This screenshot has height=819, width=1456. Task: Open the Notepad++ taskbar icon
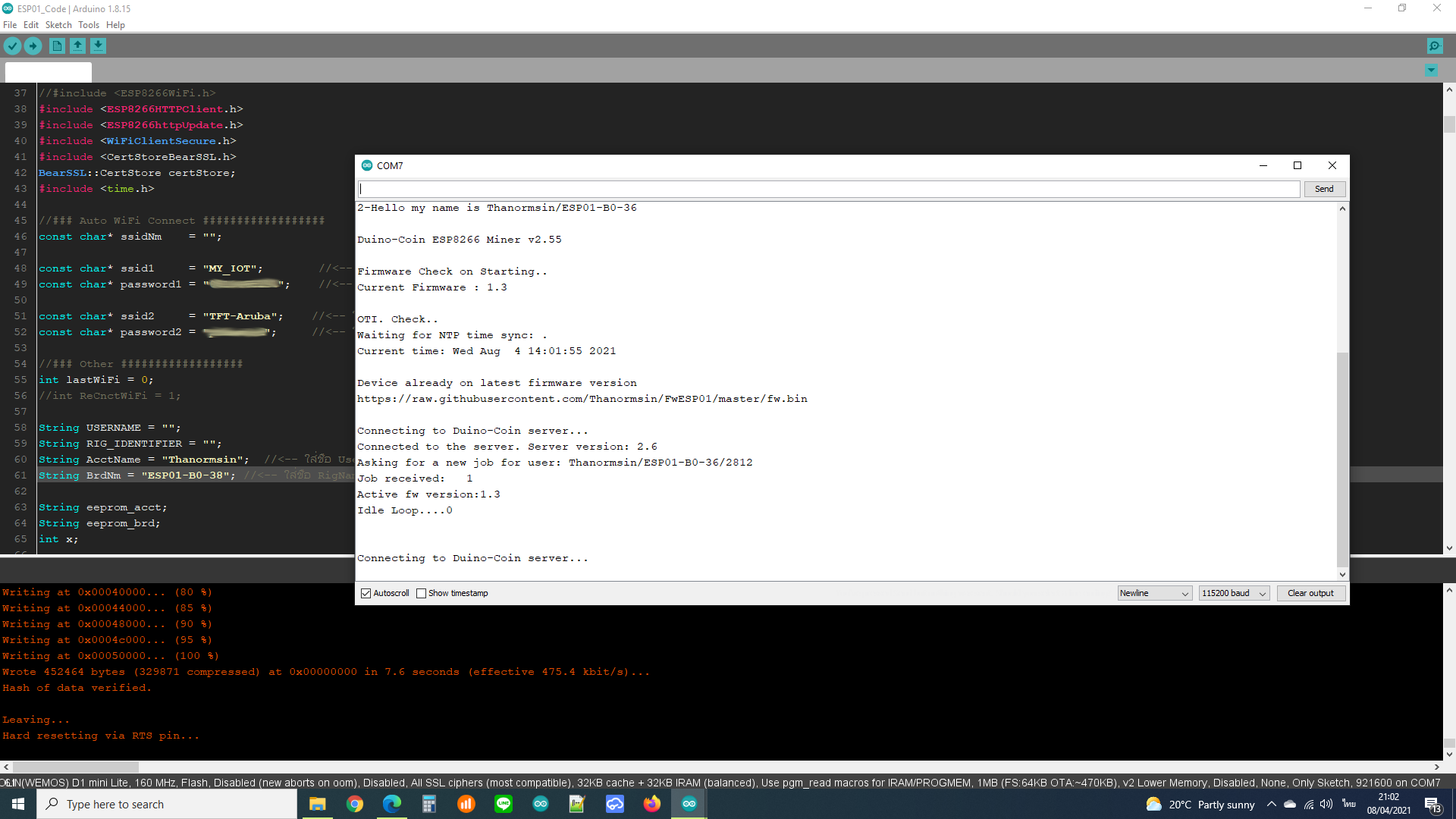pyautogui.click(x=578, y=804)
